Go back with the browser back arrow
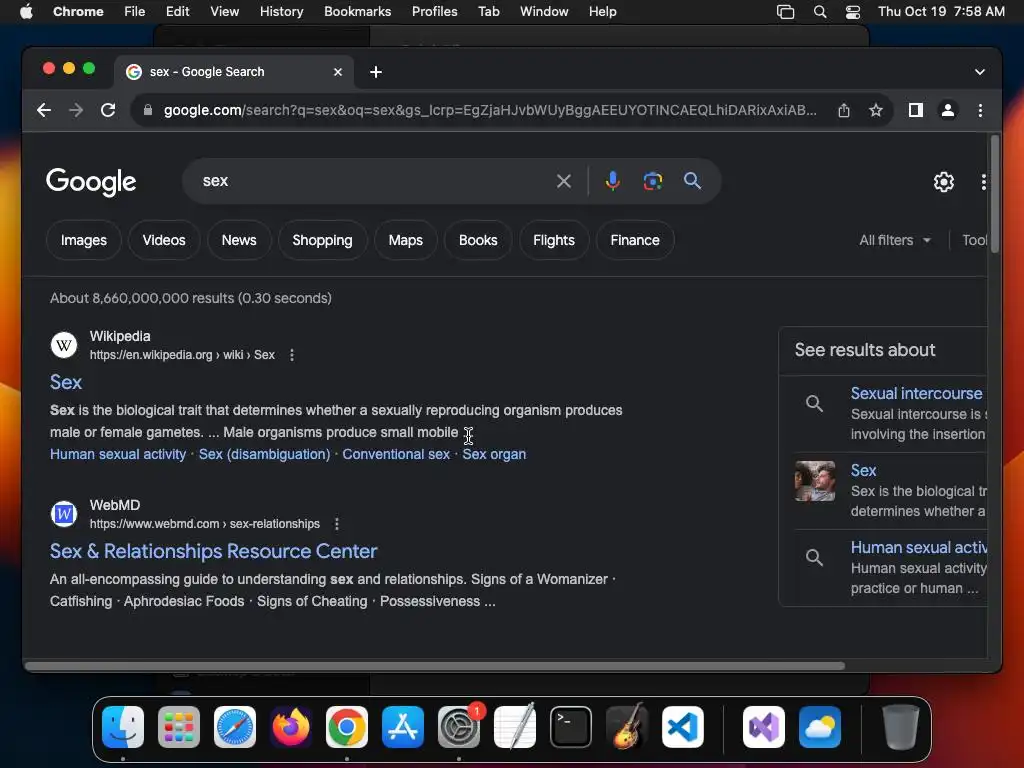 [44, 110]
